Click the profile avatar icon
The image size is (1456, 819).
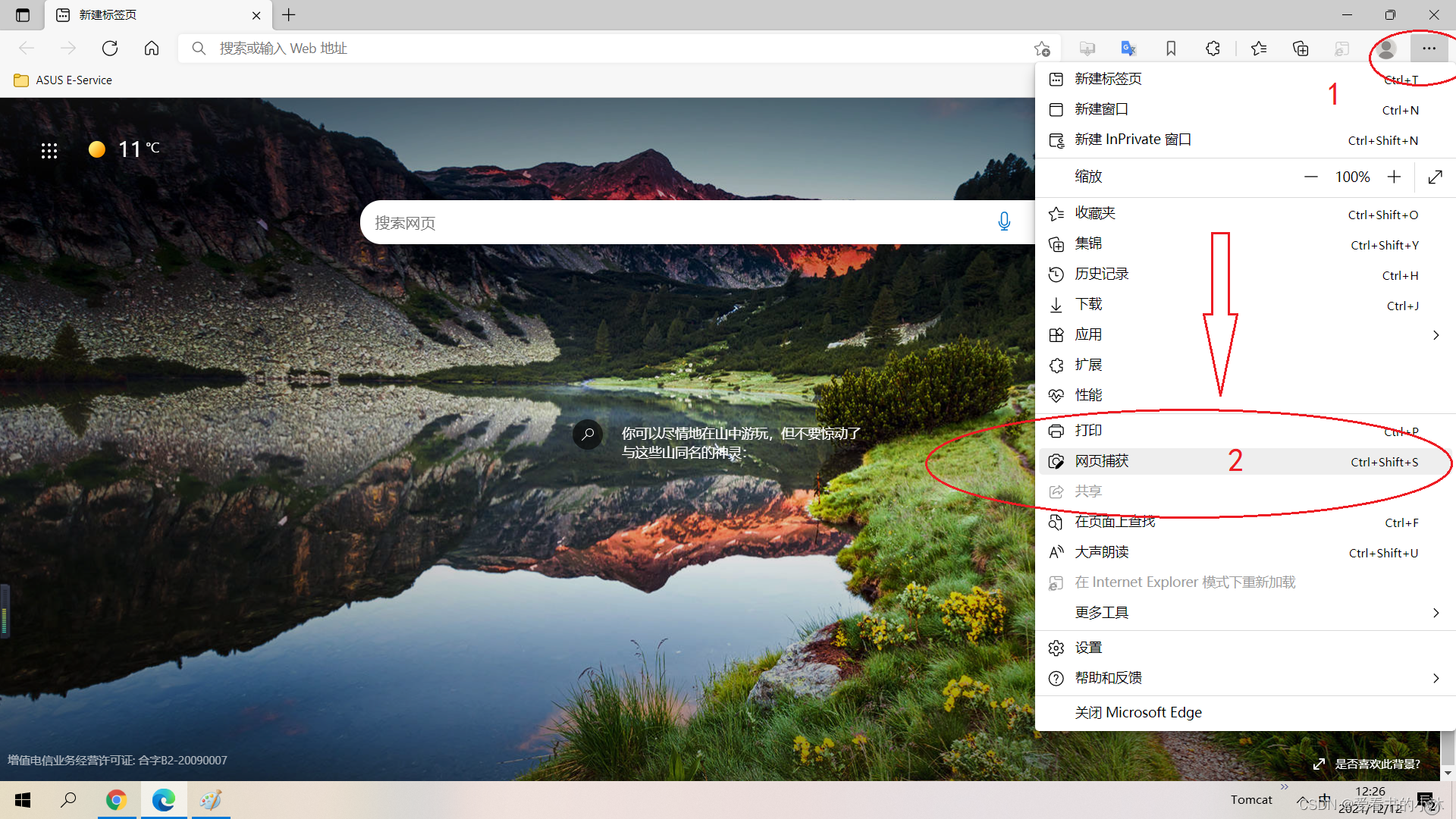click(1386, 49)
